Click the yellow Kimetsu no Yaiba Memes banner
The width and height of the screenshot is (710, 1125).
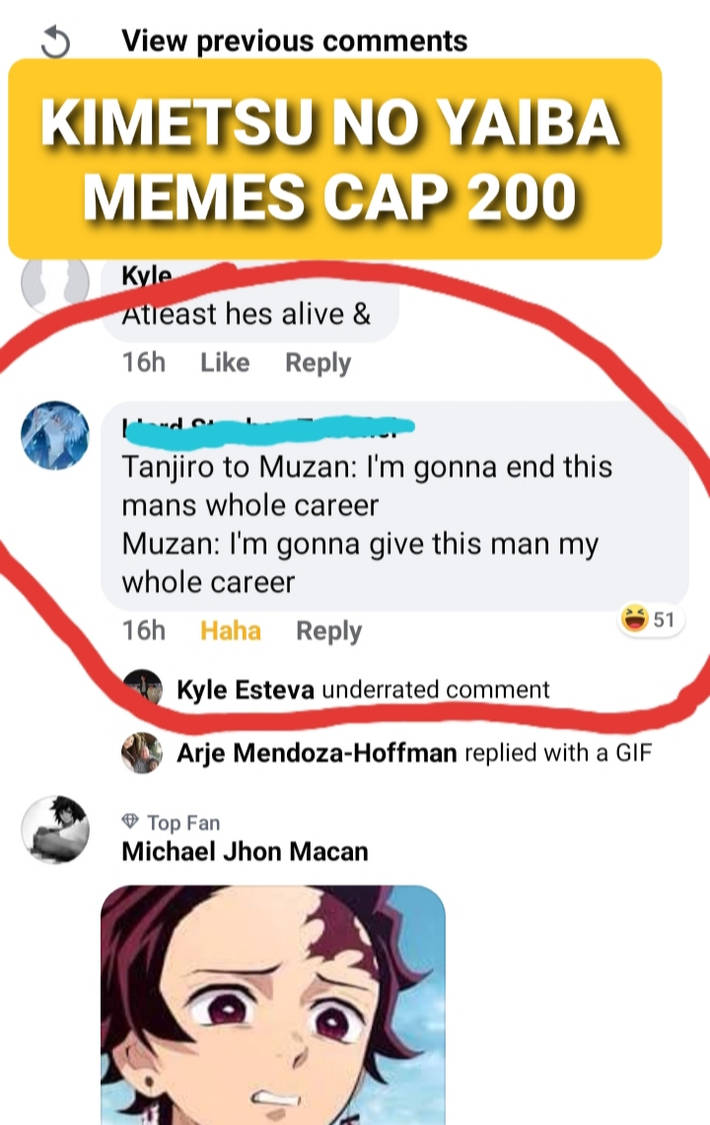click(335, 159)
